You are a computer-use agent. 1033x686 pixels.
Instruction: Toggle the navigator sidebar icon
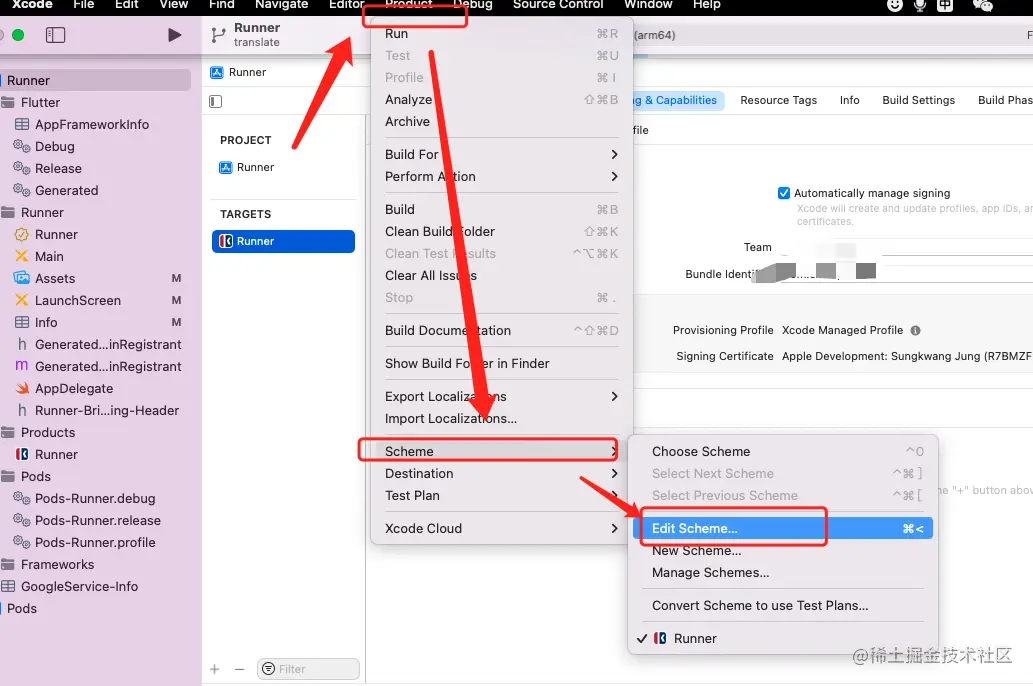55,35
